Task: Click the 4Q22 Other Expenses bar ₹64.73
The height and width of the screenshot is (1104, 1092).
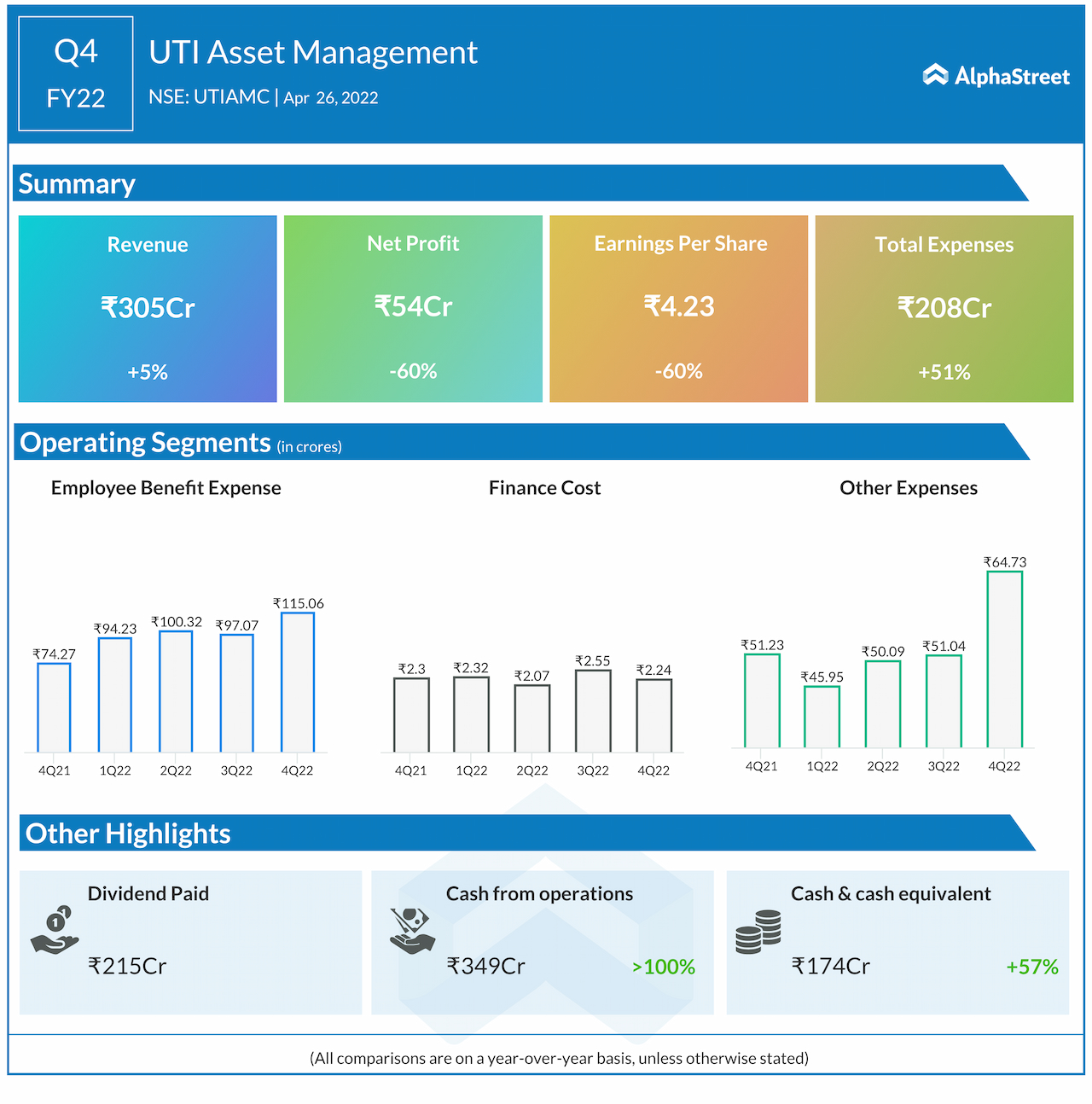Action: [1004, 659]
